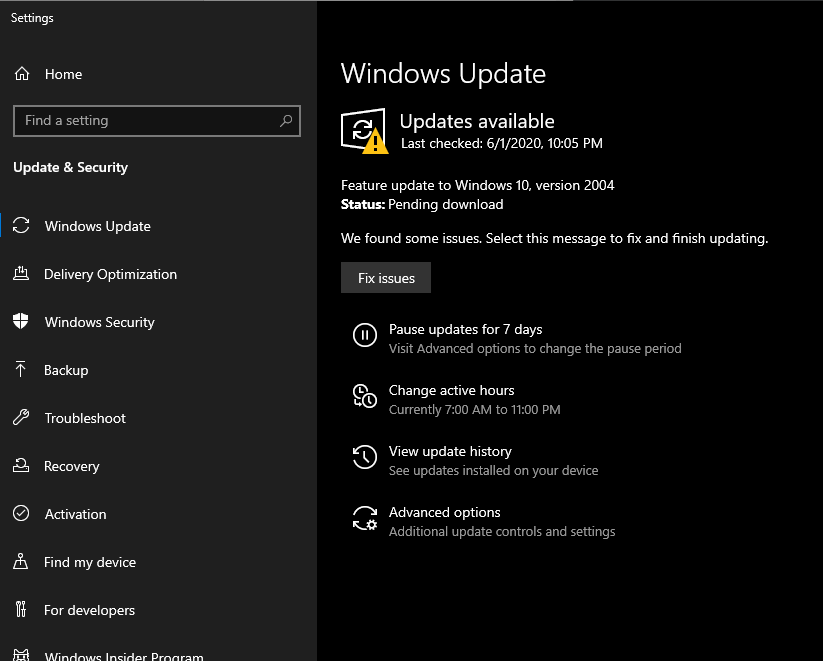Click the Advanced options gear sync icon
823x661 pixels.
pos(365,518)
